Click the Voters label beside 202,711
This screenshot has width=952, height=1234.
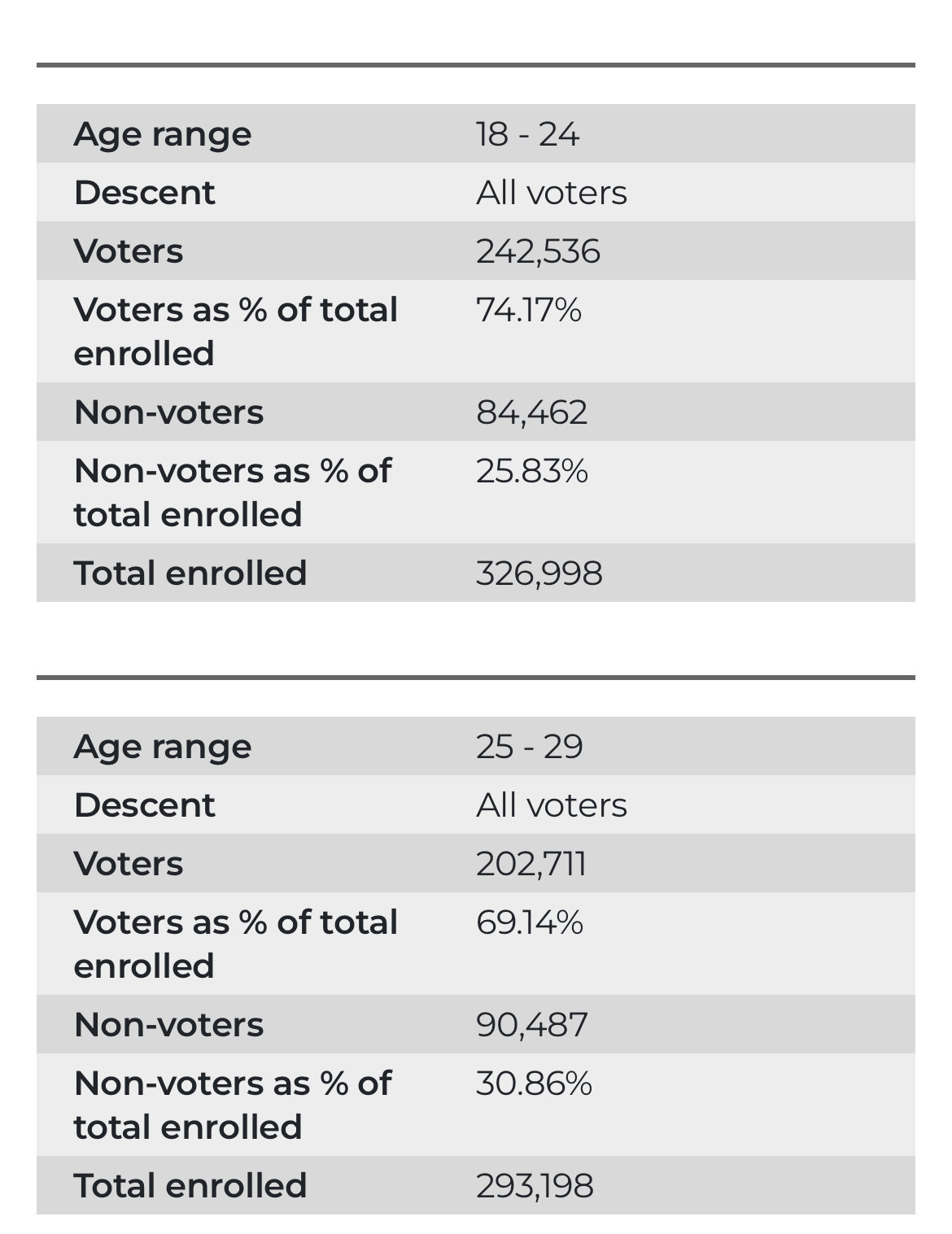(x=128, y=864)
